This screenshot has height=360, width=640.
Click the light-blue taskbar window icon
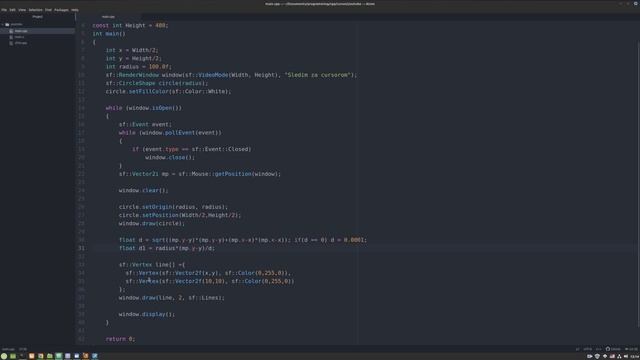94,356
